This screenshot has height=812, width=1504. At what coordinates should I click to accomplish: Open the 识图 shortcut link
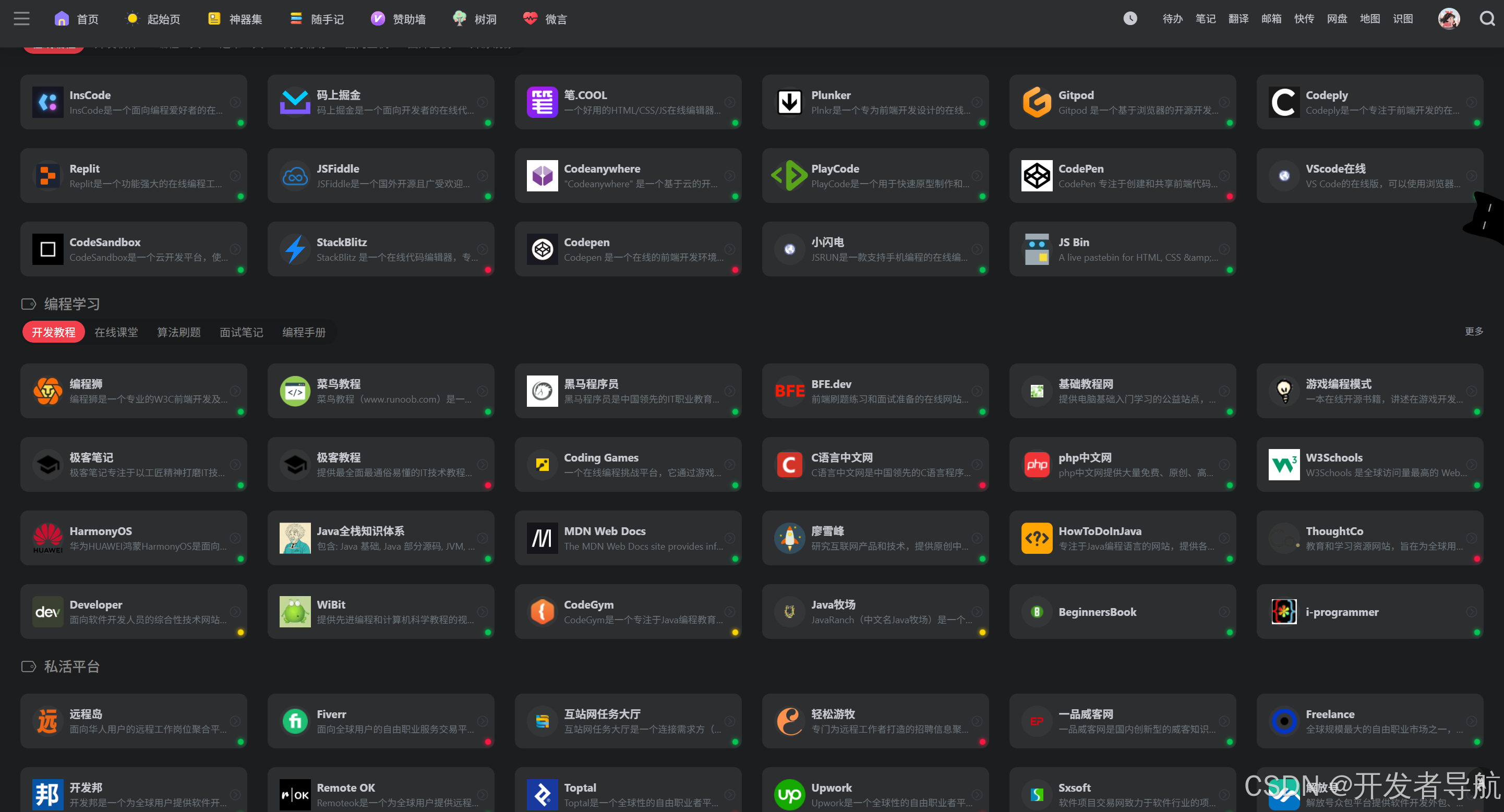coord(1403,19)
